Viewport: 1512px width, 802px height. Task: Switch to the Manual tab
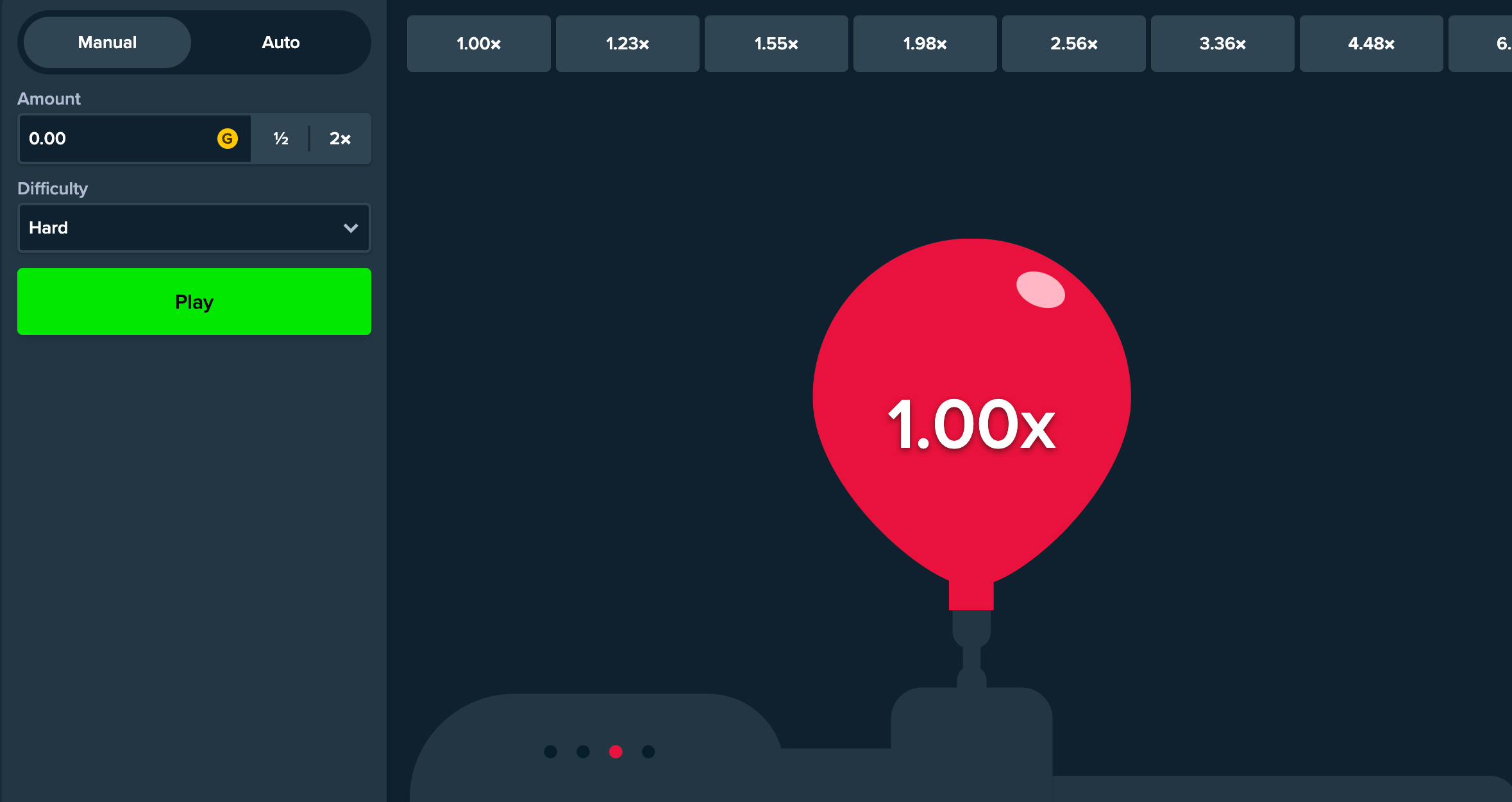click(x=107, y=42)
